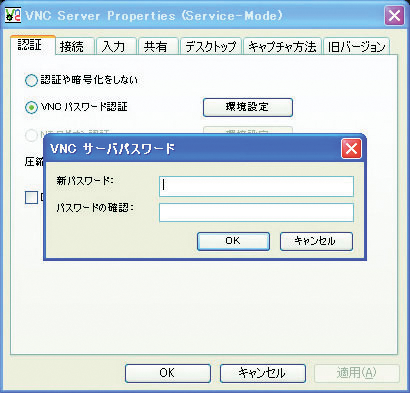Open the 旧バージョン tab
This screenshot has height=393, width=410.
(x=356, y=46)
